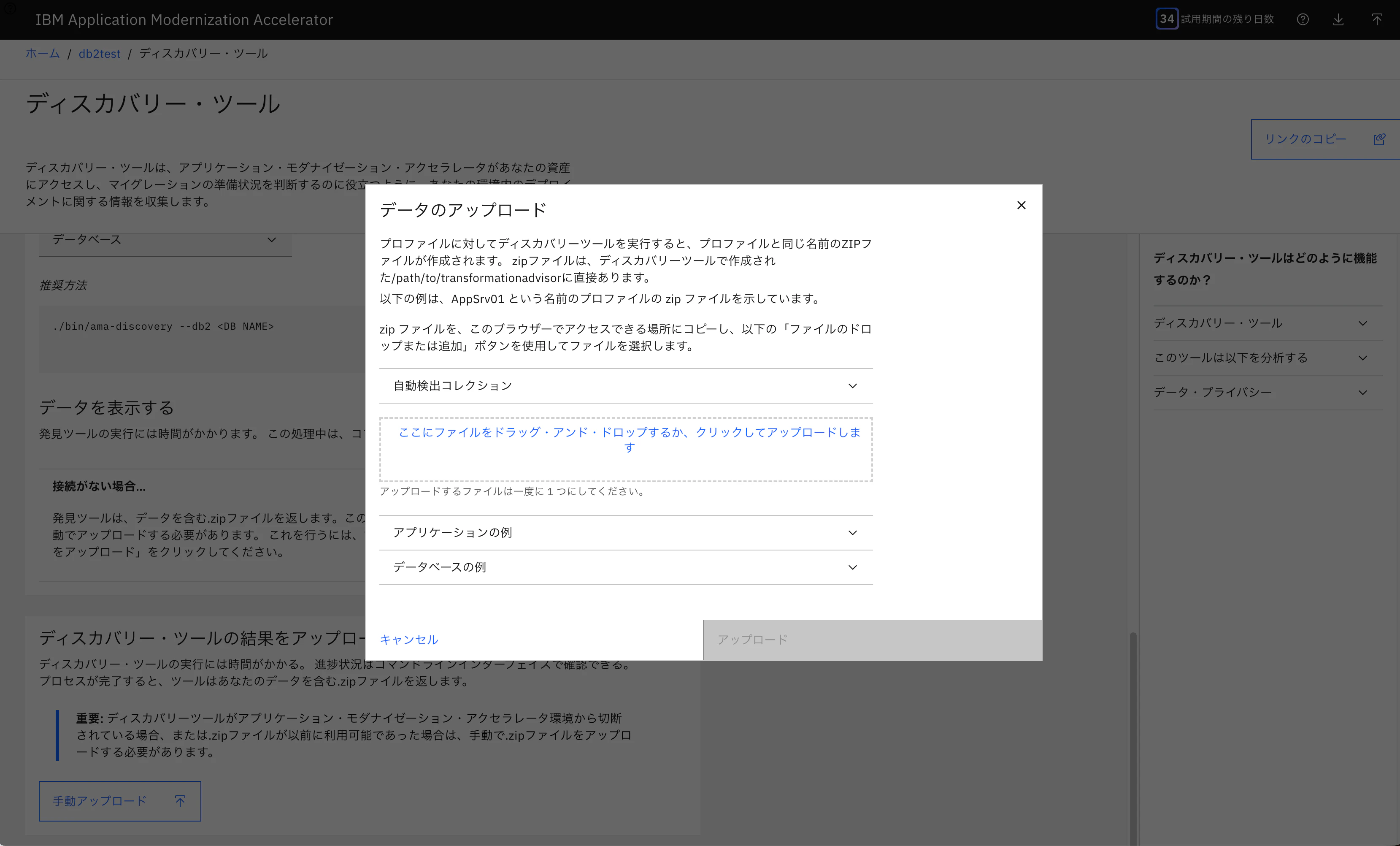The width and height of the screenshot is (1400, 846).
Task: Click the 34 trial days remaining badge
Action: click(1167, 19)
